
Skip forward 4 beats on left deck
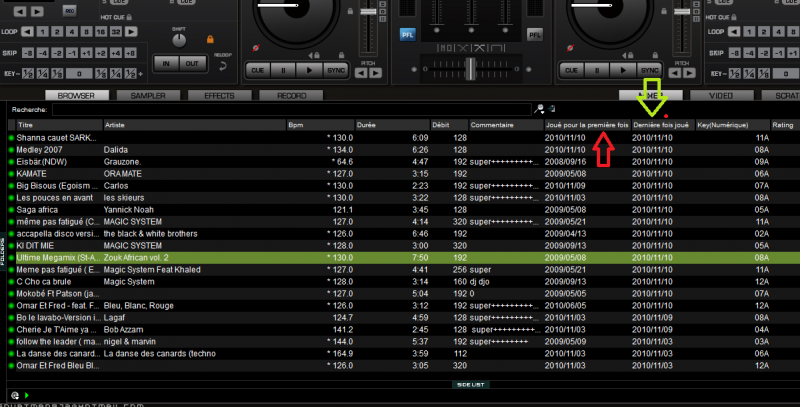(x=116, y=53)
